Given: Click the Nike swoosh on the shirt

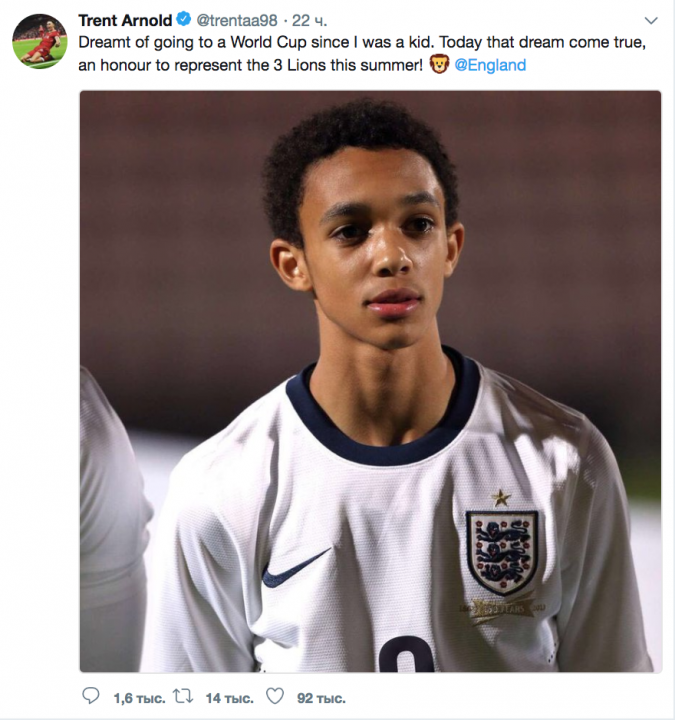Looking at the screenshot, I should click(x=294, y=569).
